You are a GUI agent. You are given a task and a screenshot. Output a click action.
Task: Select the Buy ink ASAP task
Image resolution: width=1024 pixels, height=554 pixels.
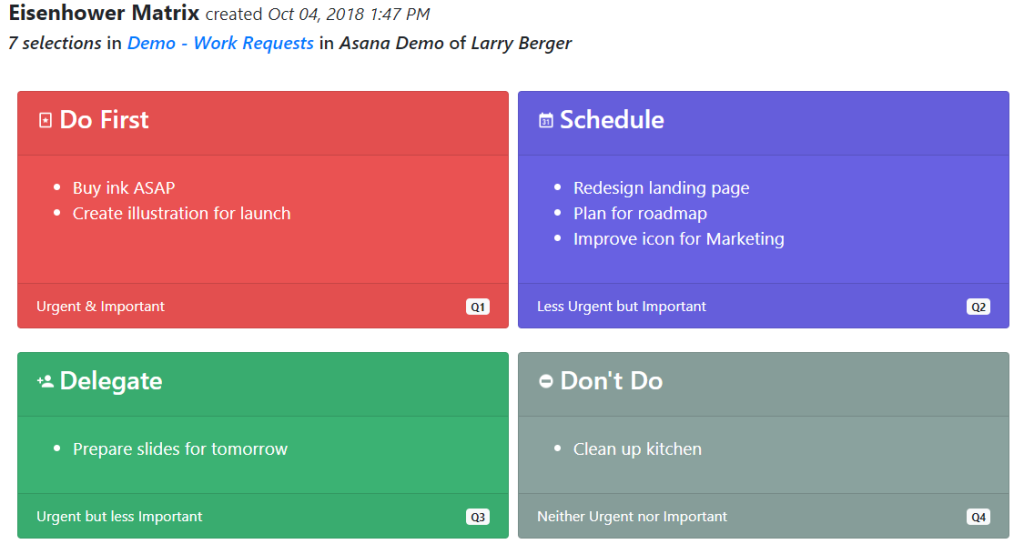pyautogui.click(x=123, y=188)
